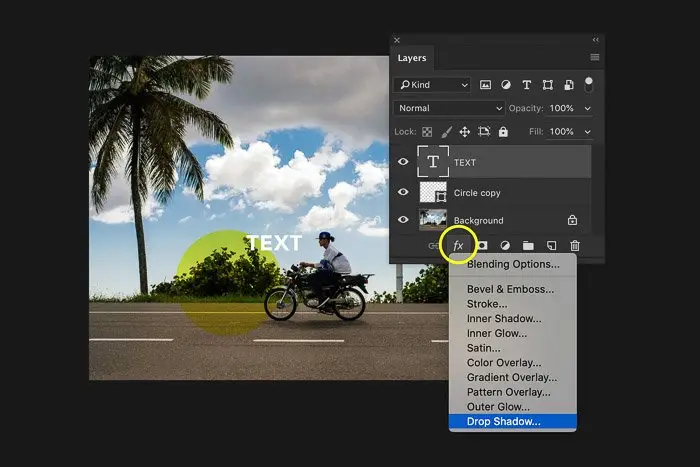Filter for pixel layers icon

click(x=485, y=85)
